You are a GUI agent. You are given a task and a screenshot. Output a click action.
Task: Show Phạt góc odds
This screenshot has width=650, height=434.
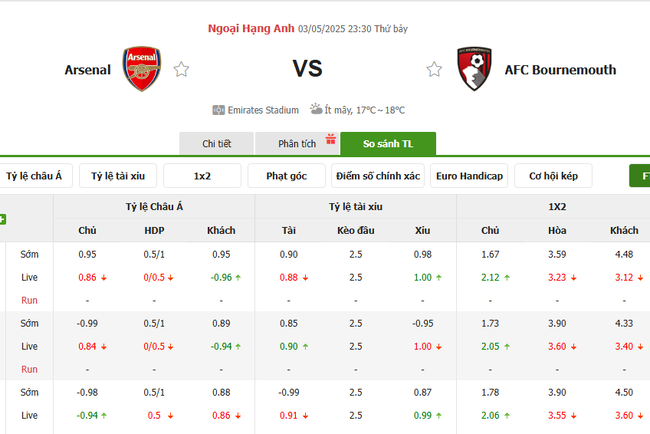click(286, 176)
